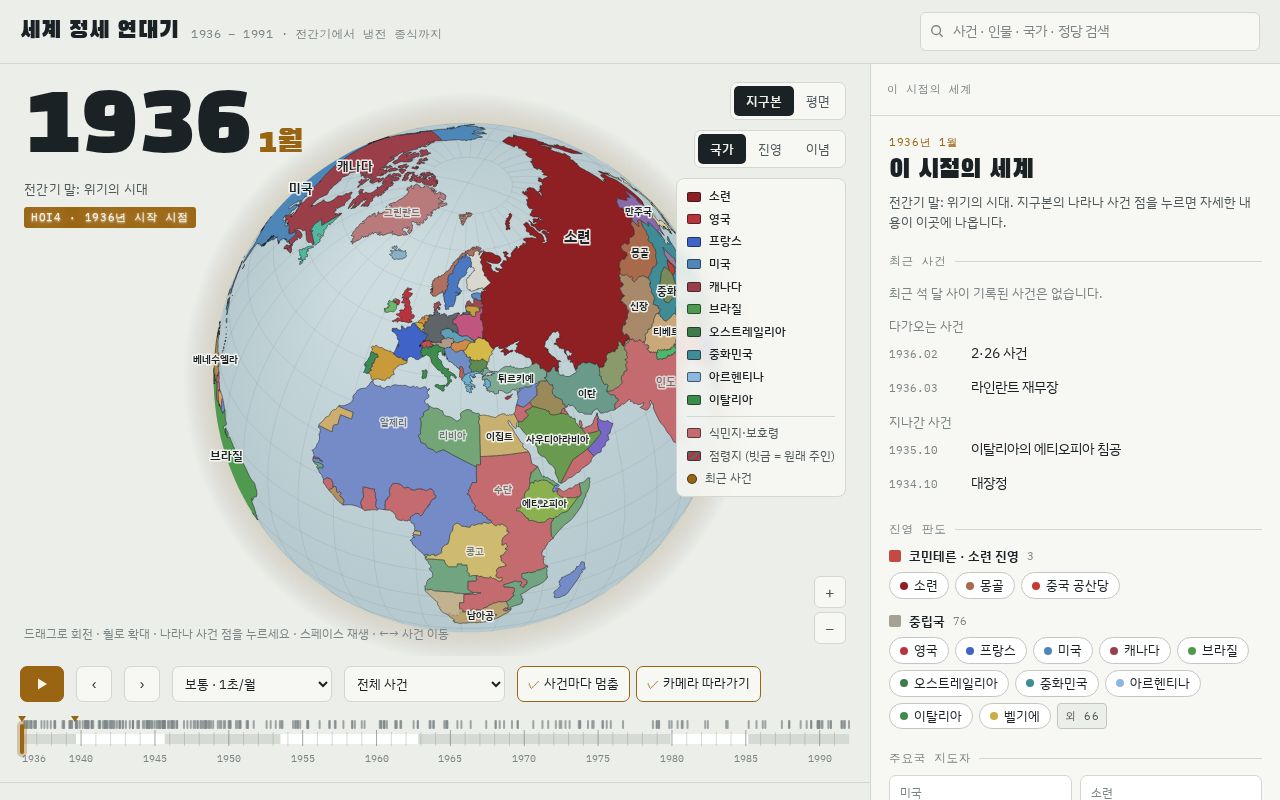The image size is (1280, 800).
Task: Select 중국 공산당 faction chip
Action: 1070,586
